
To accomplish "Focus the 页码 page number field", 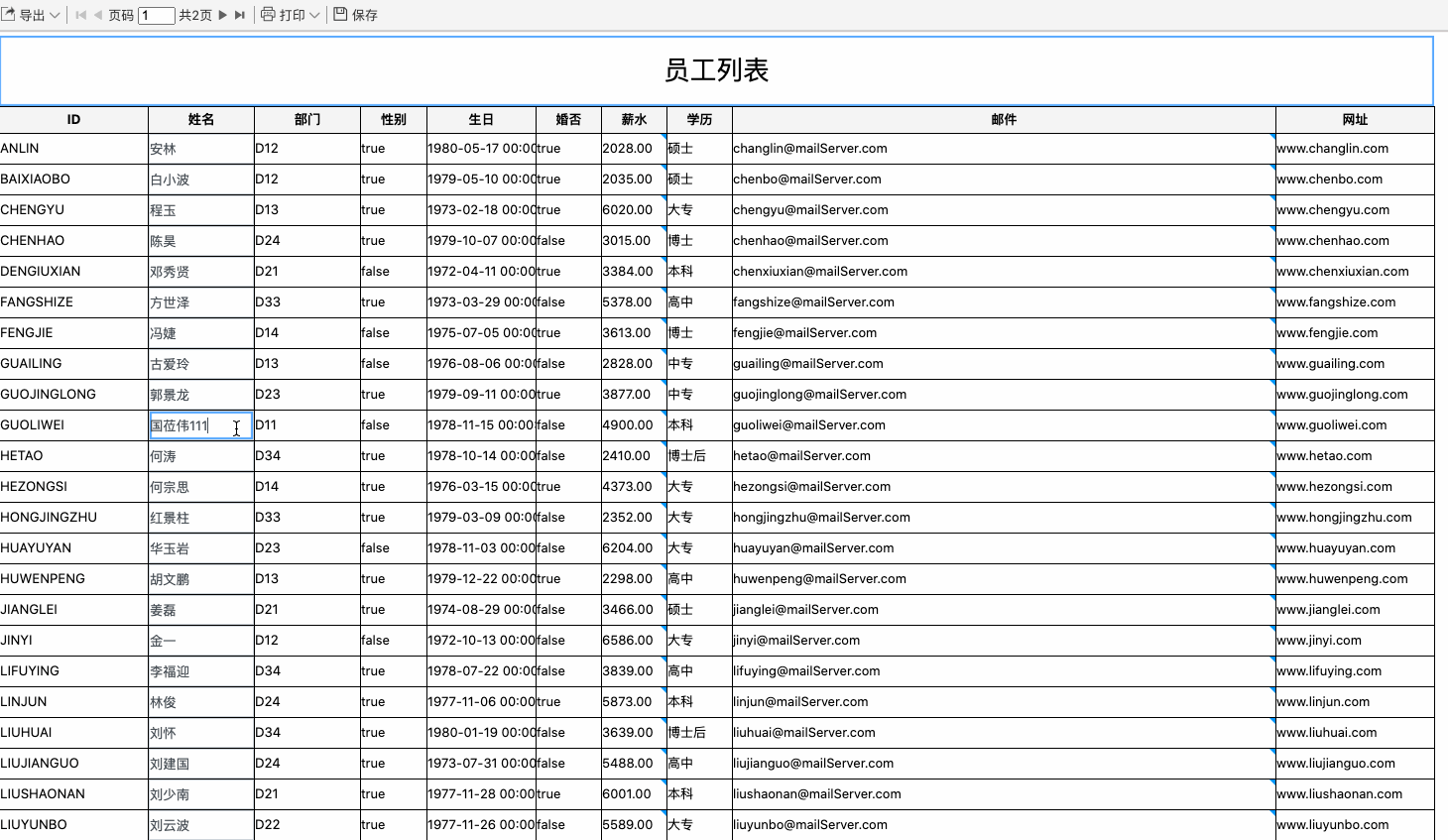I will [157, 15].
